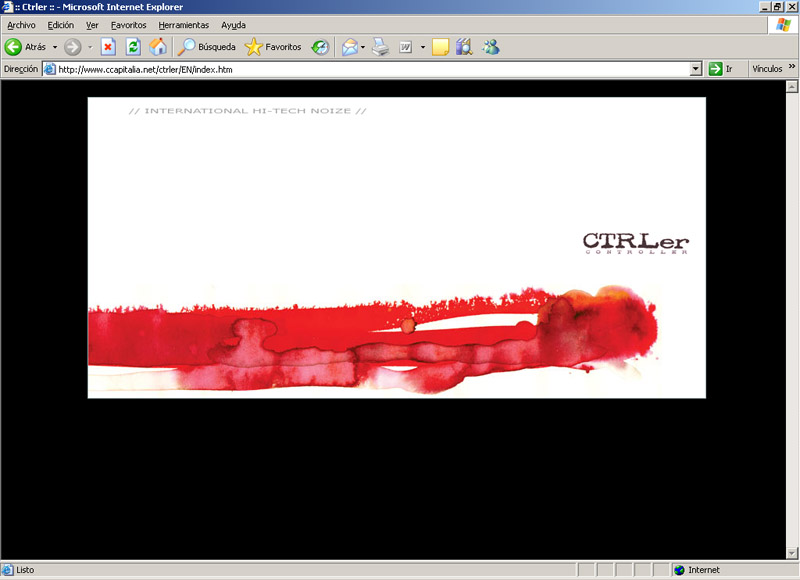Stop loading with the red X icon
800x580 pixels.
click(108, 47)
